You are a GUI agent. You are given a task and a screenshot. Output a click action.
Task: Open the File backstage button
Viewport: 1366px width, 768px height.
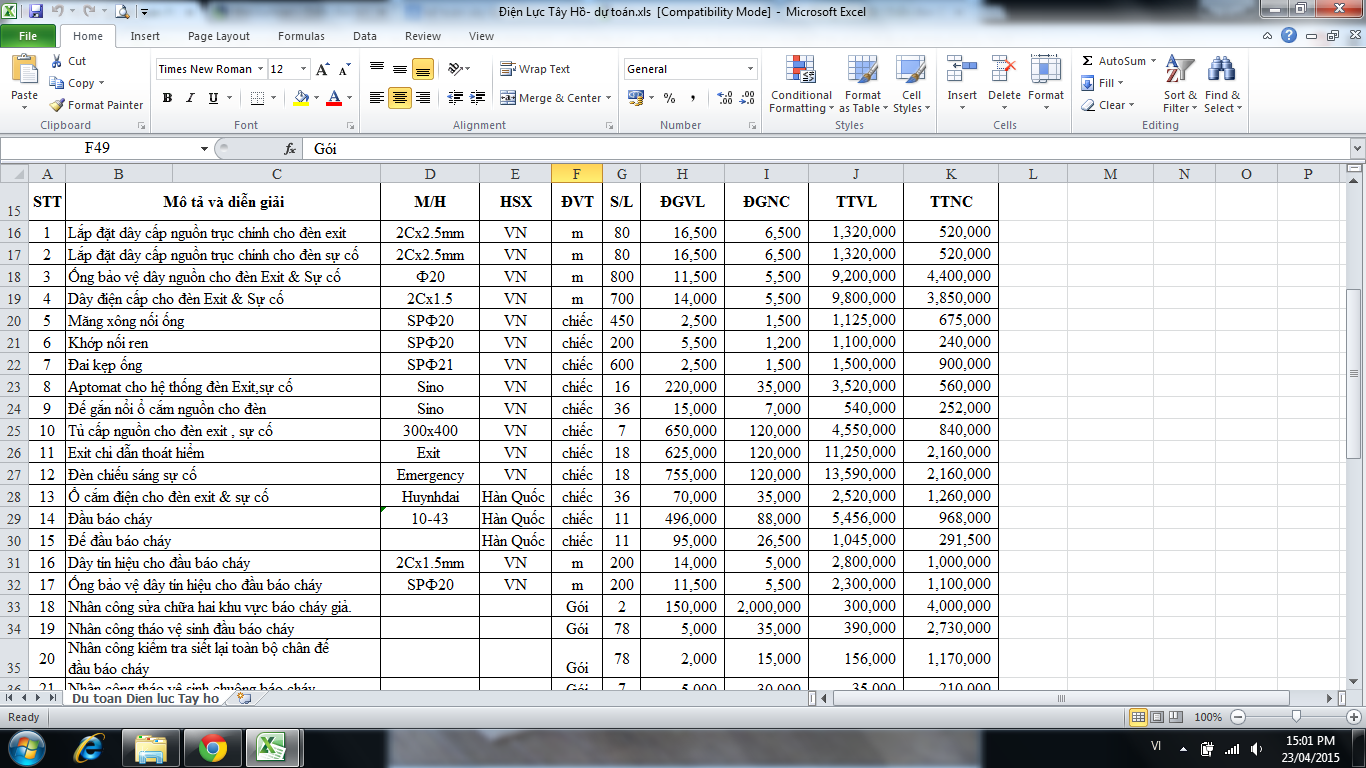pyautogui.click(x=28, y=36)
